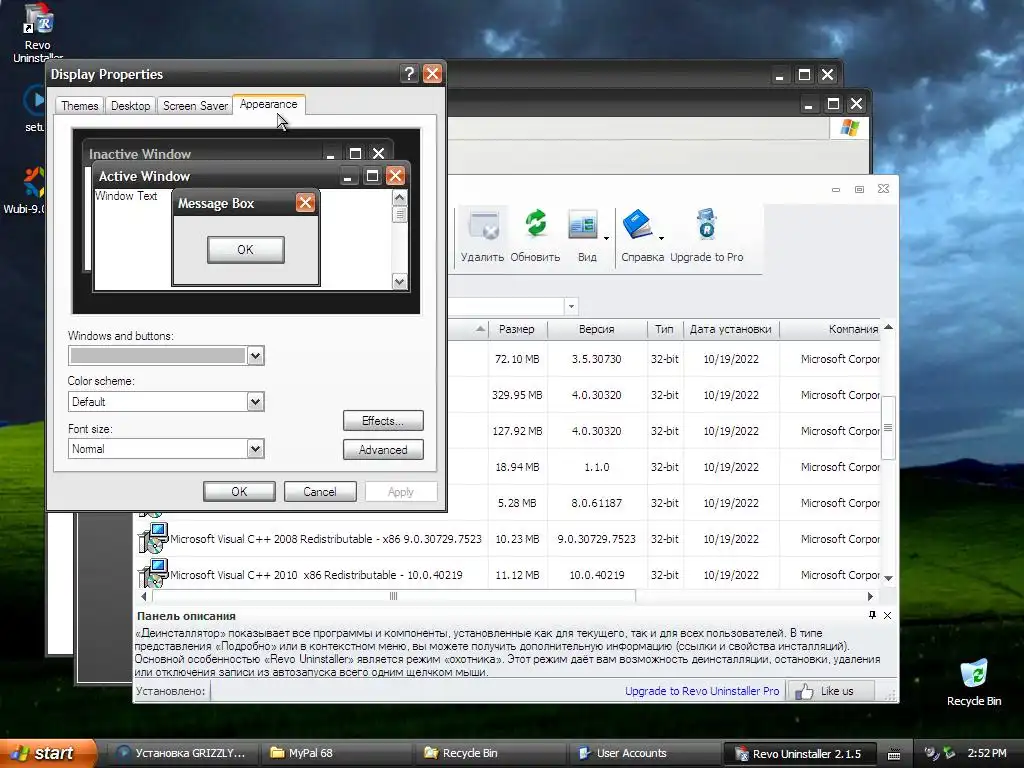Viewport: 1024px width, 768px height.
Task: Select the 329.95 MB size cell
Action: point(517,394)
